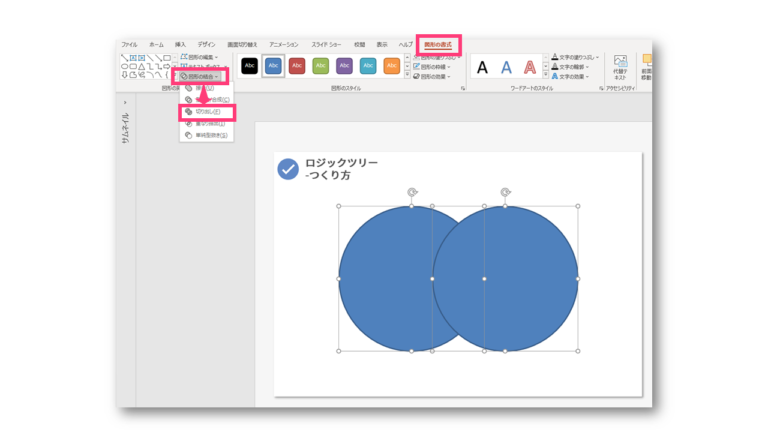Apply the blue Abc shape style
This screenshot has width=768, height=432.
coord(273,66)
